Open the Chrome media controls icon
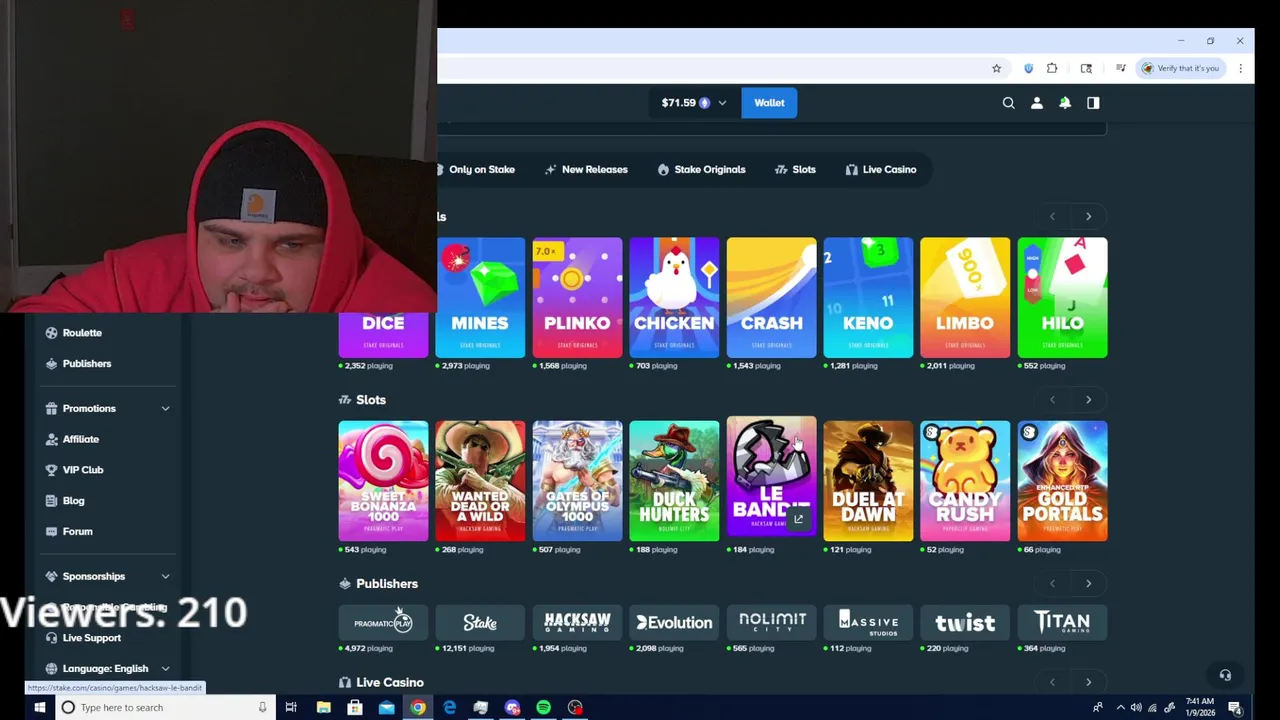The width and height of the screenshot is (1280, 720). click(1120, 68)
